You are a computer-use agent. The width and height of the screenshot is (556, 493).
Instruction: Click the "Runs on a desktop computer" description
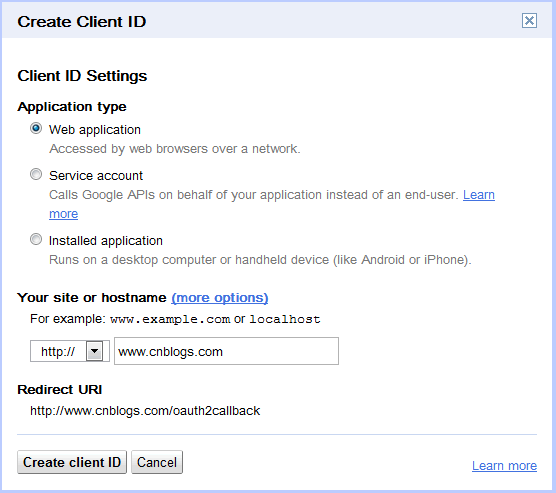[260, 260]
